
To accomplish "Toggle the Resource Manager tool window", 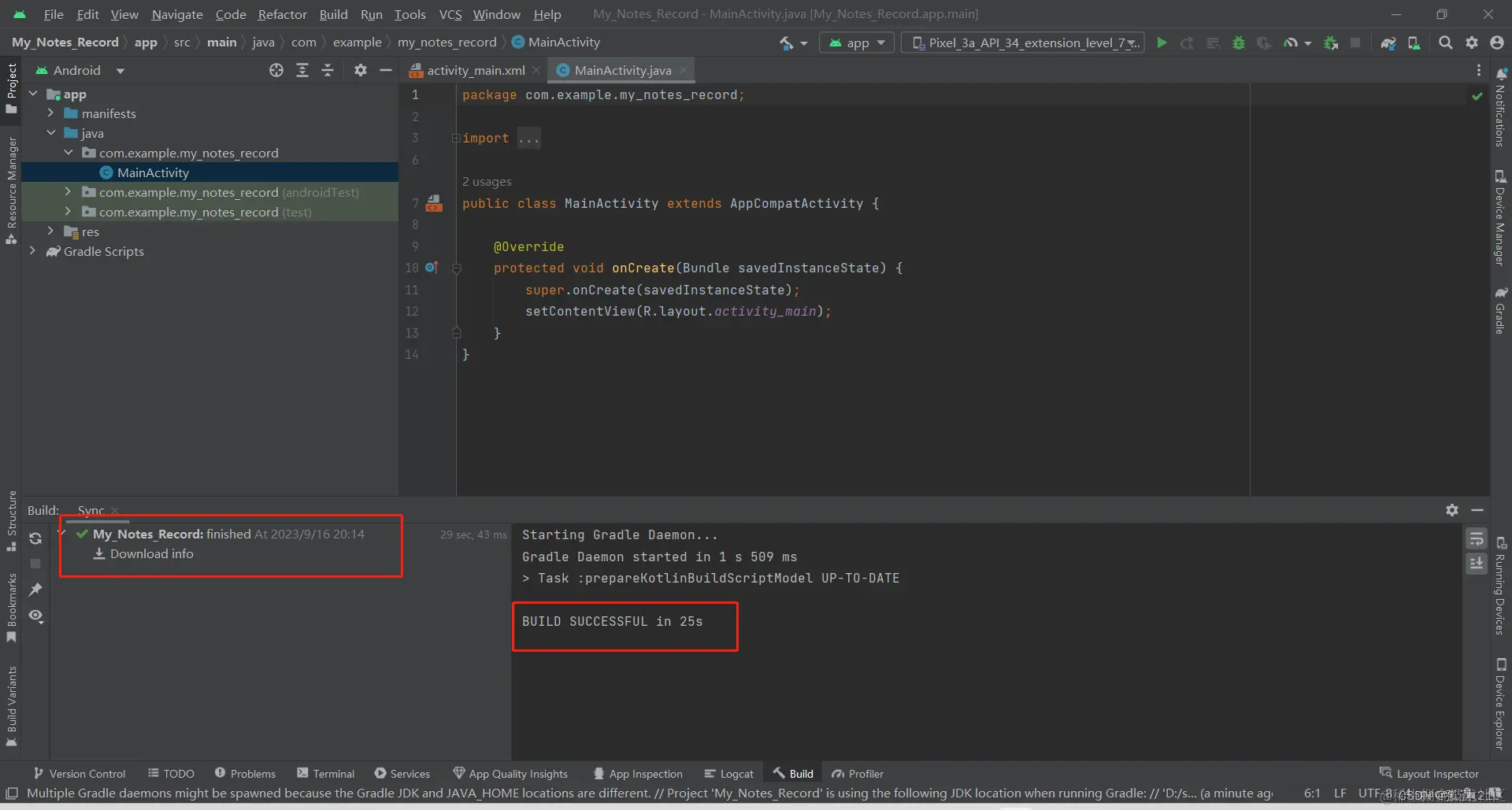I will tap(11, 190).
